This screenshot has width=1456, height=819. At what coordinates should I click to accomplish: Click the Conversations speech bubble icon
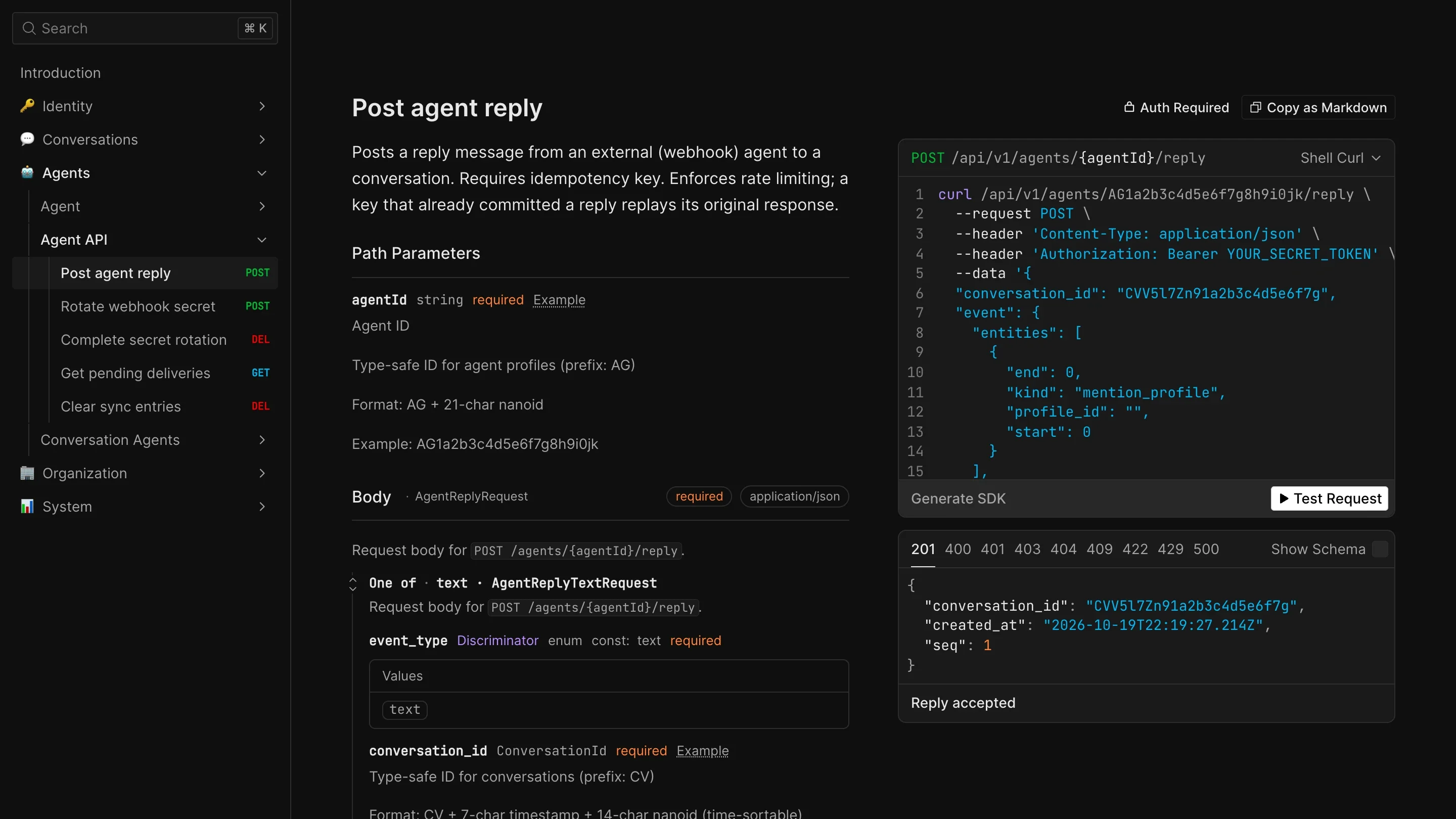[27, 139]
